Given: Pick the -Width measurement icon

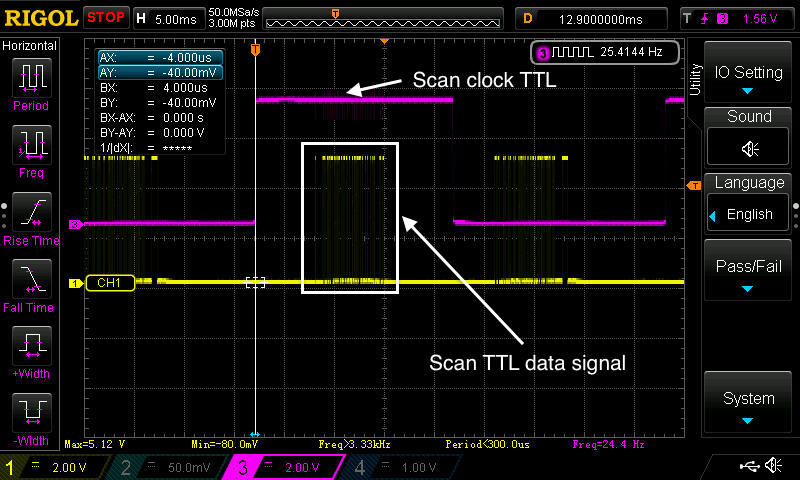Looking at the screenshot, I should pyautogui.click(x=29, y=416).
